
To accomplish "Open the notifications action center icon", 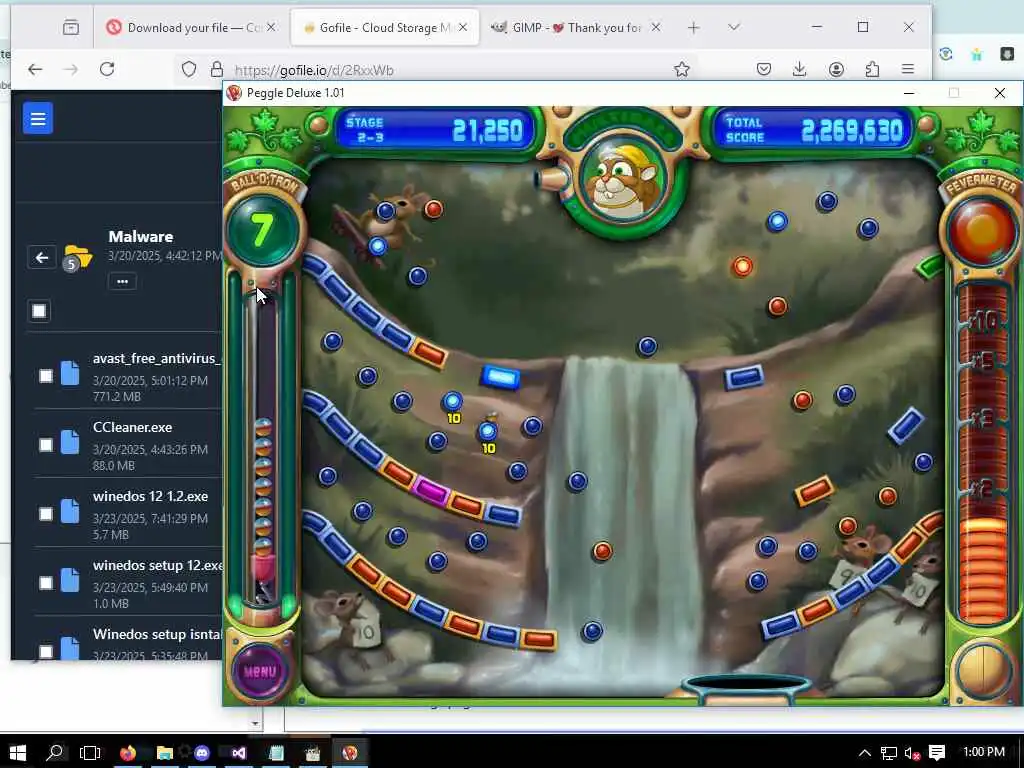I will 936,753.
